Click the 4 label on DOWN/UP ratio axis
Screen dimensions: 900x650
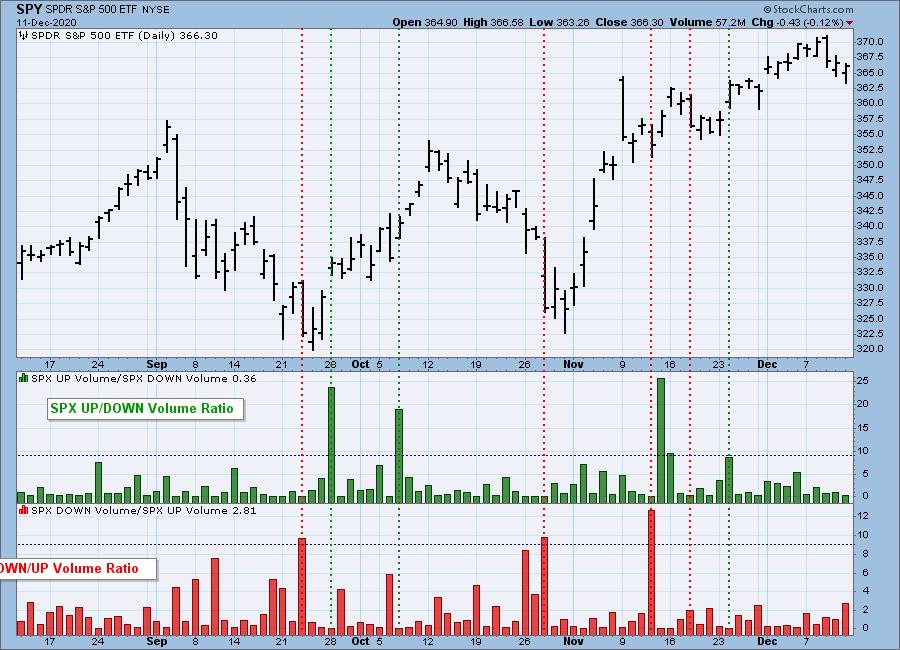tap(866, 590)
